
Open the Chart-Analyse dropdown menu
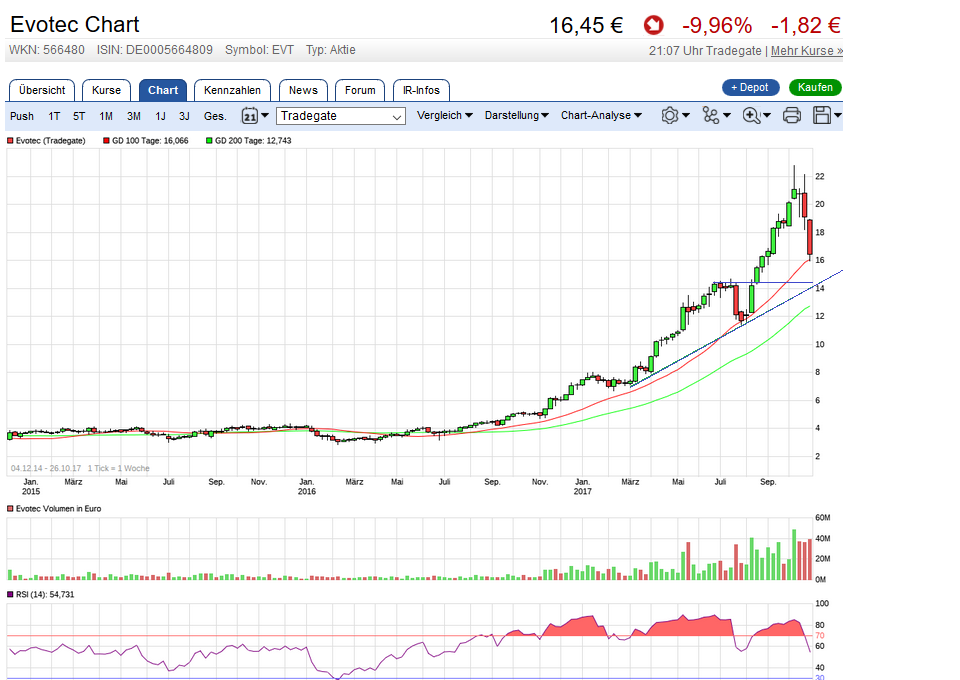(601, 115)
